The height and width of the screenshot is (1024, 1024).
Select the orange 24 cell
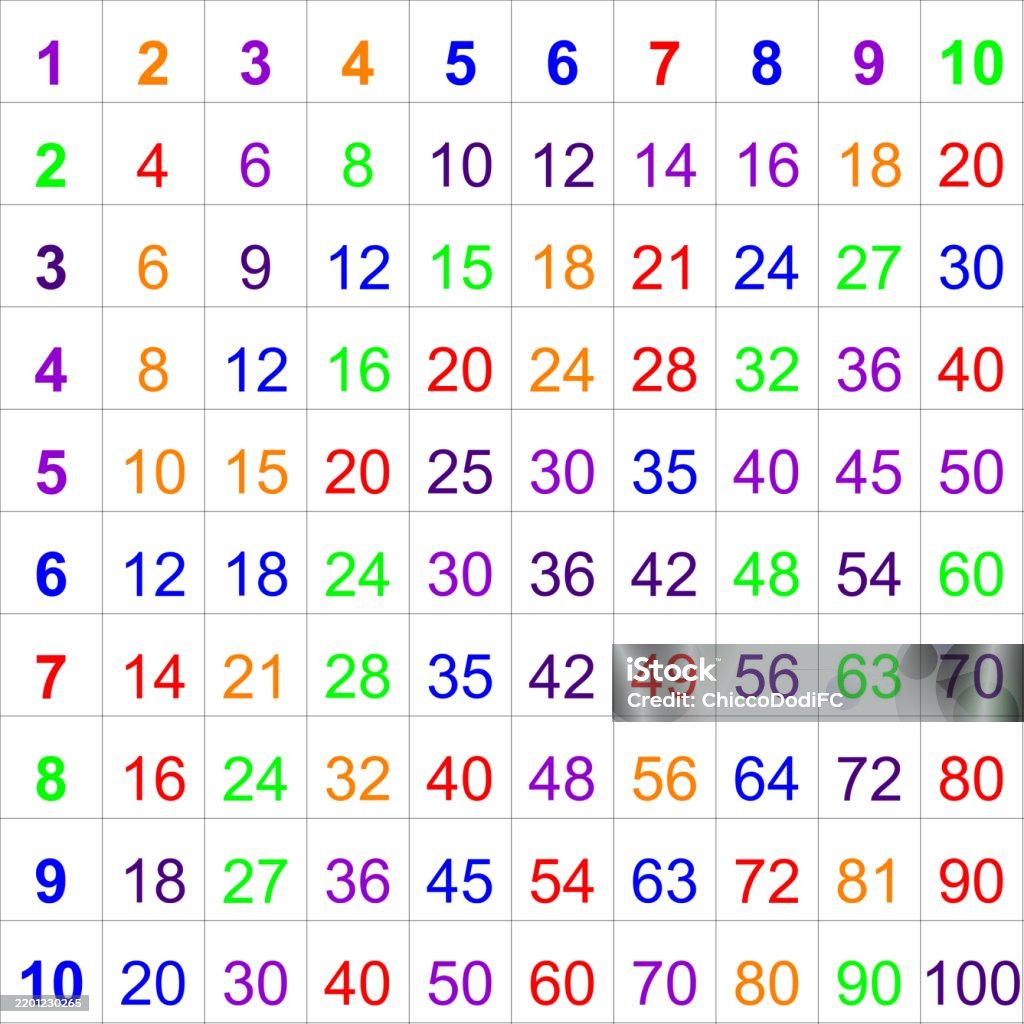pos(562,370)
